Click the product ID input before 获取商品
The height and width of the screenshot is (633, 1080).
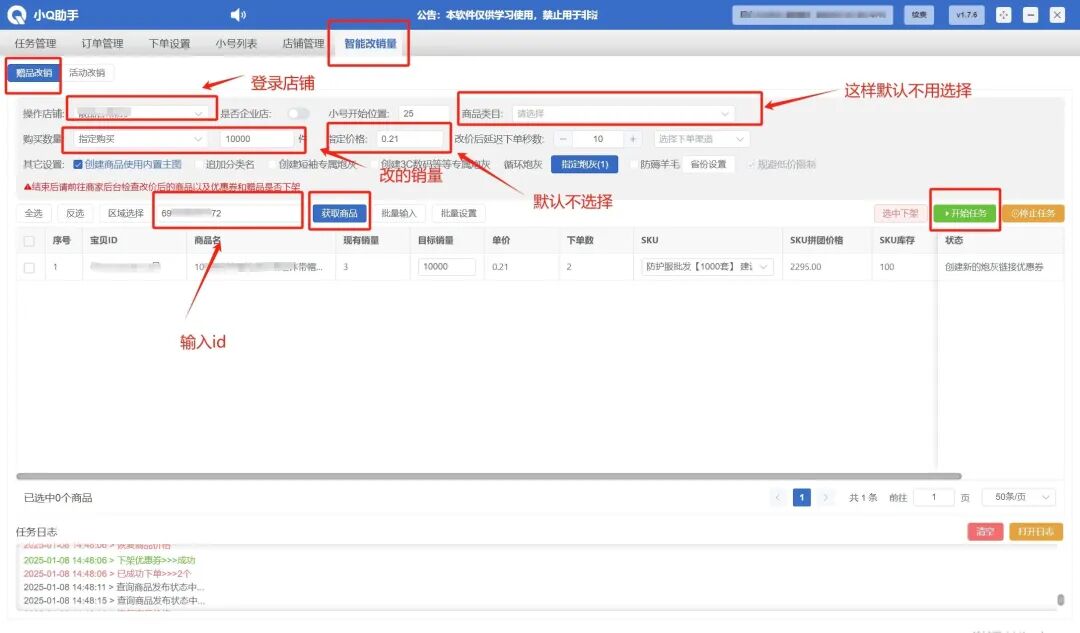point(227,214)
